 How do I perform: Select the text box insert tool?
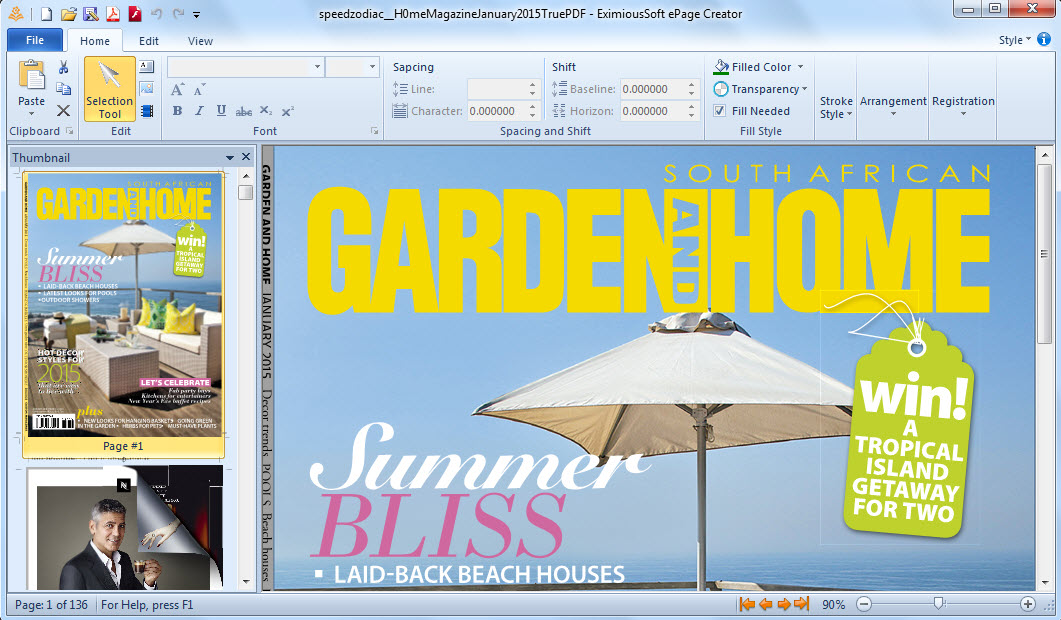coord(146,66)
